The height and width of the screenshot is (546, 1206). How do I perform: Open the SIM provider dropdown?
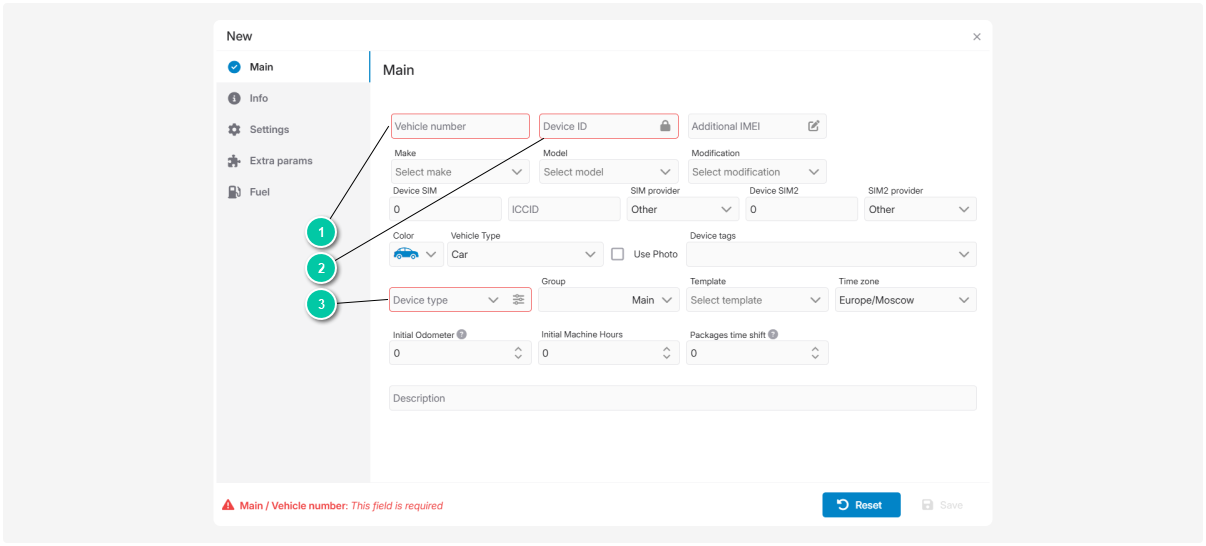point(683,209)
